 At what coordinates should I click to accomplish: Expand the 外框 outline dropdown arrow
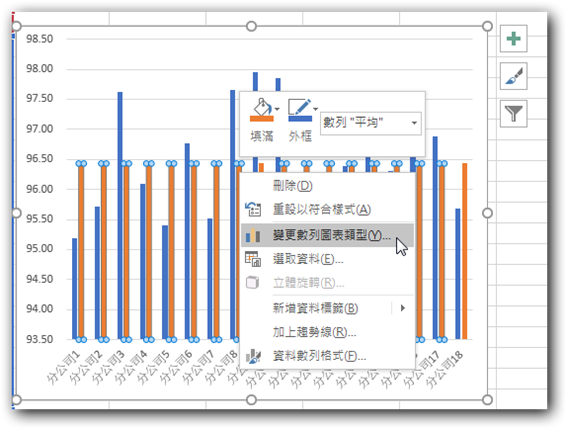coord(316,109)
